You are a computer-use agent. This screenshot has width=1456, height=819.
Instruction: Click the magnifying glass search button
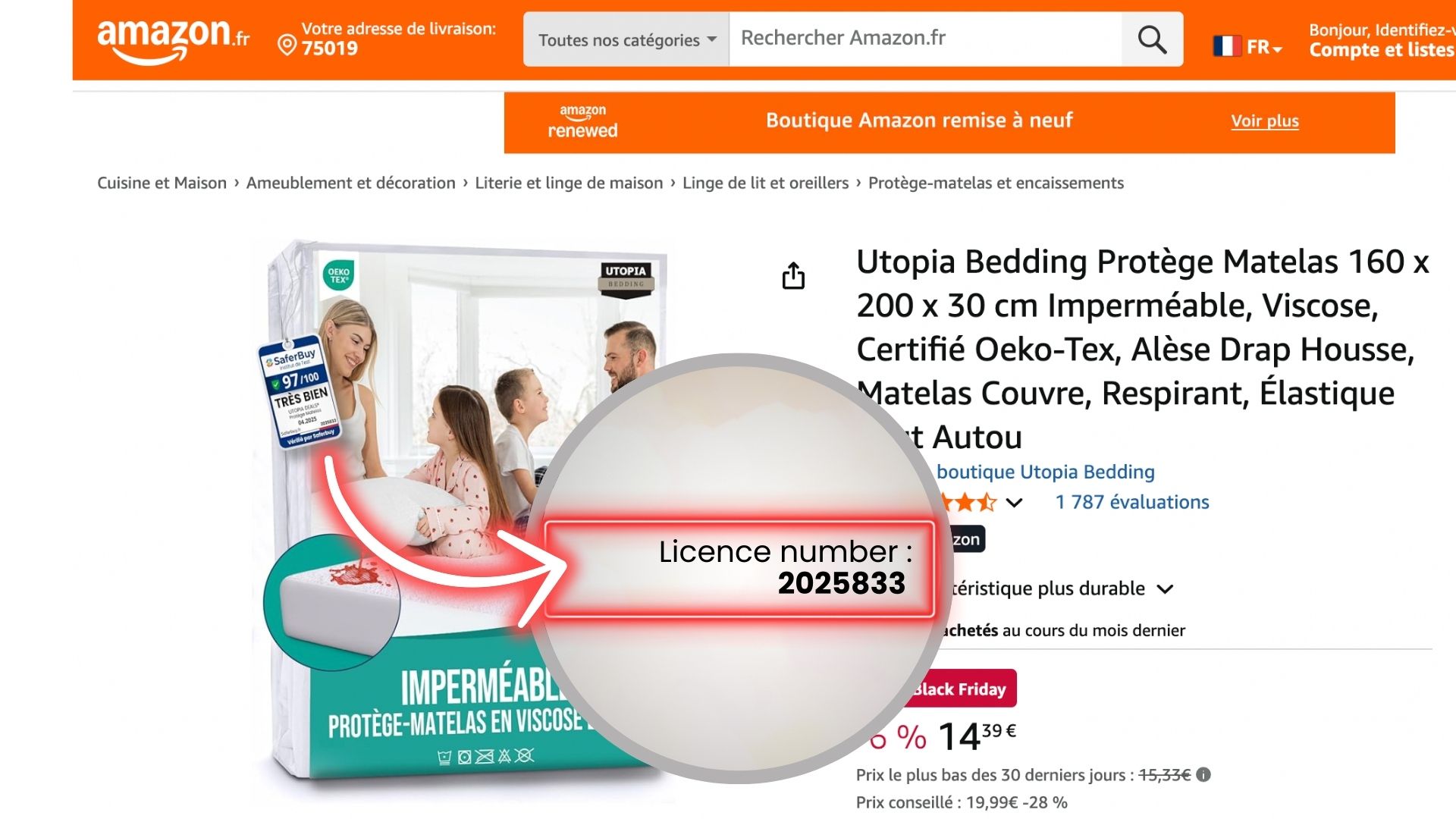(1152, 39)
